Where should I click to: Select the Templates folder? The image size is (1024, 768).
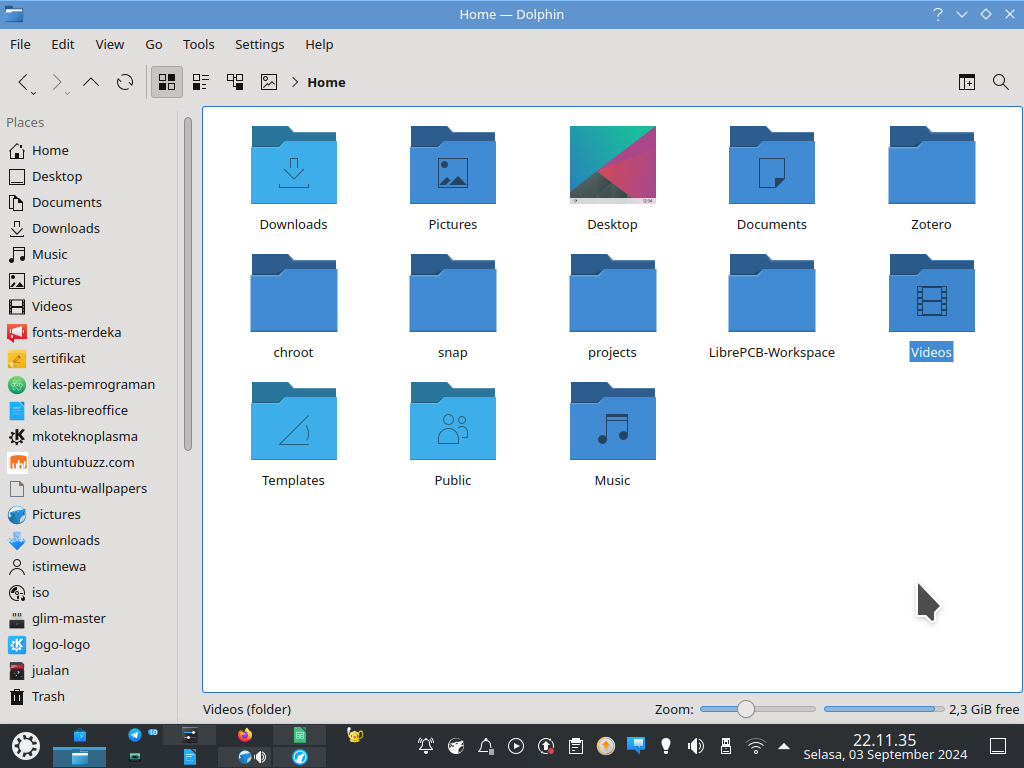pyautogui.click(x=294, y=421)
